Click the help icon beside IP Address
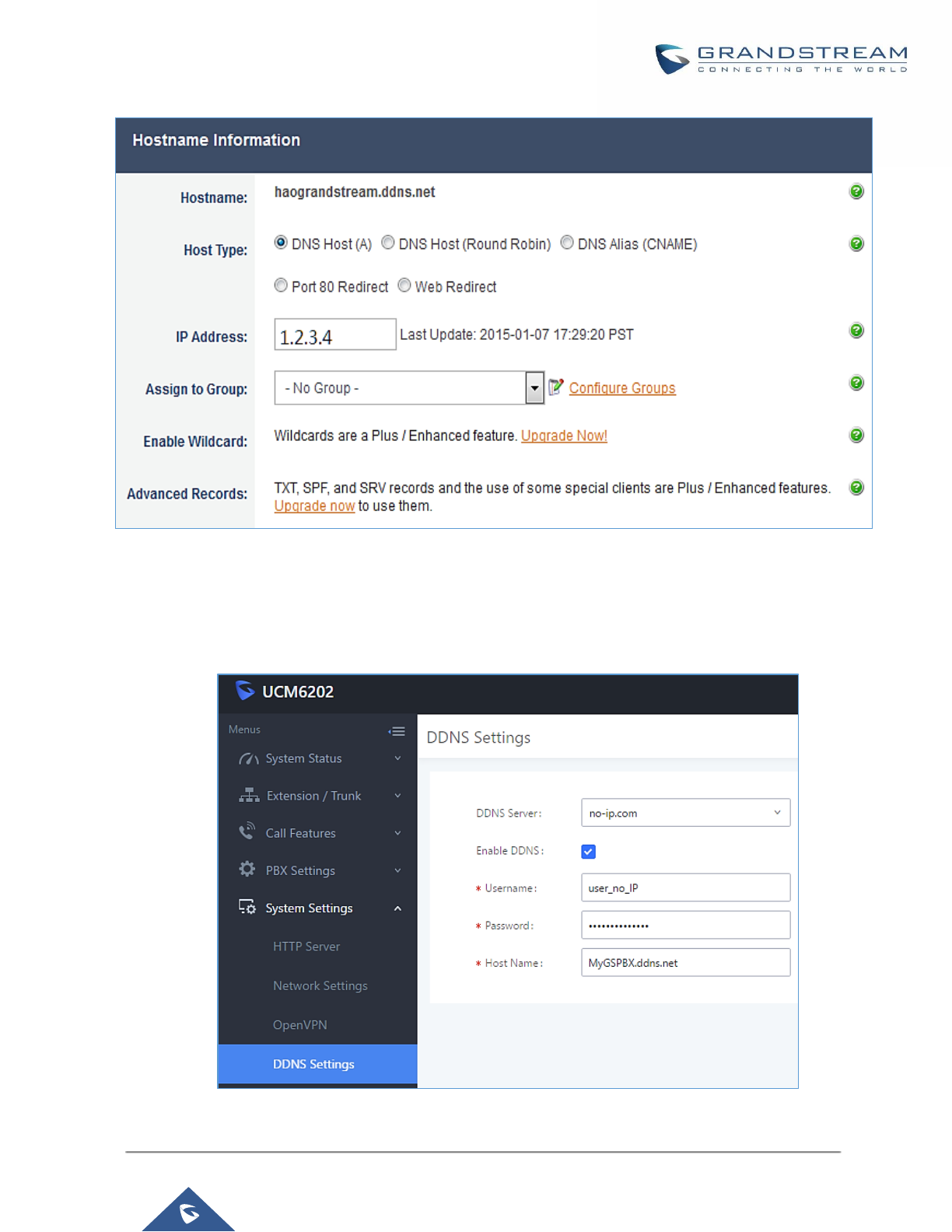Viewport: 952px width, 1232px height. [856, 331]
